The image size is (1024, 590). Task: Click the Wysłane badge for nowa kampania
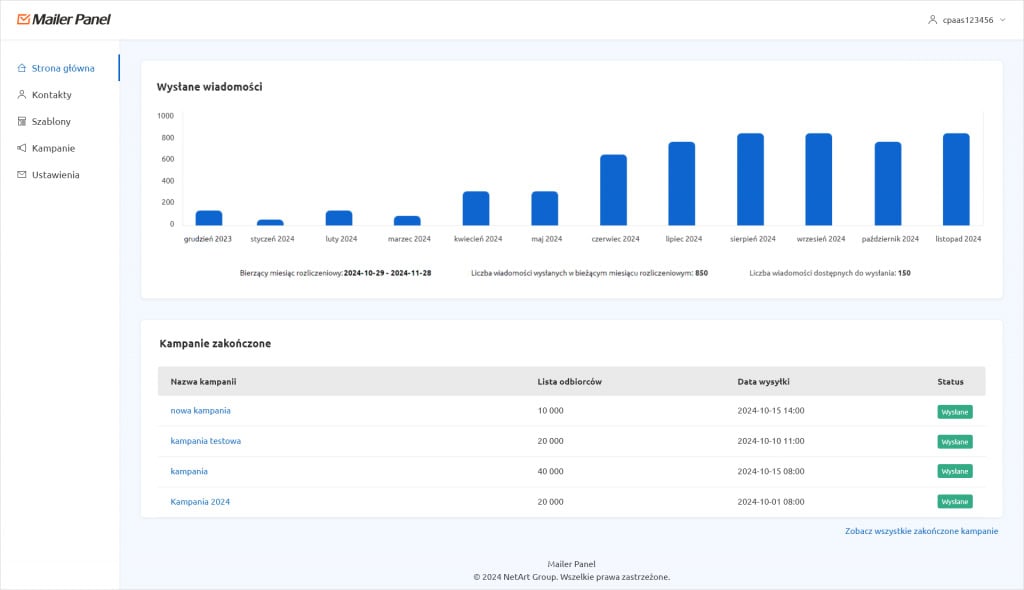point(953,411)
